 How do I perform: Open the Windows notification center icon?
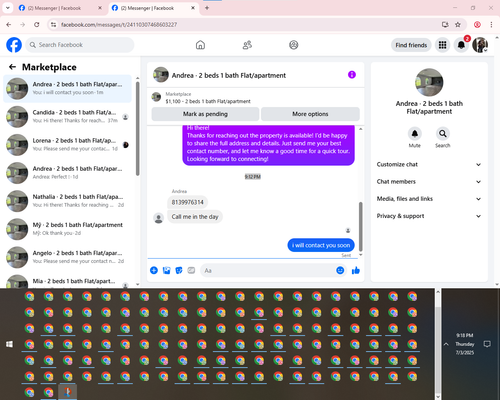(x=487, y=344)
